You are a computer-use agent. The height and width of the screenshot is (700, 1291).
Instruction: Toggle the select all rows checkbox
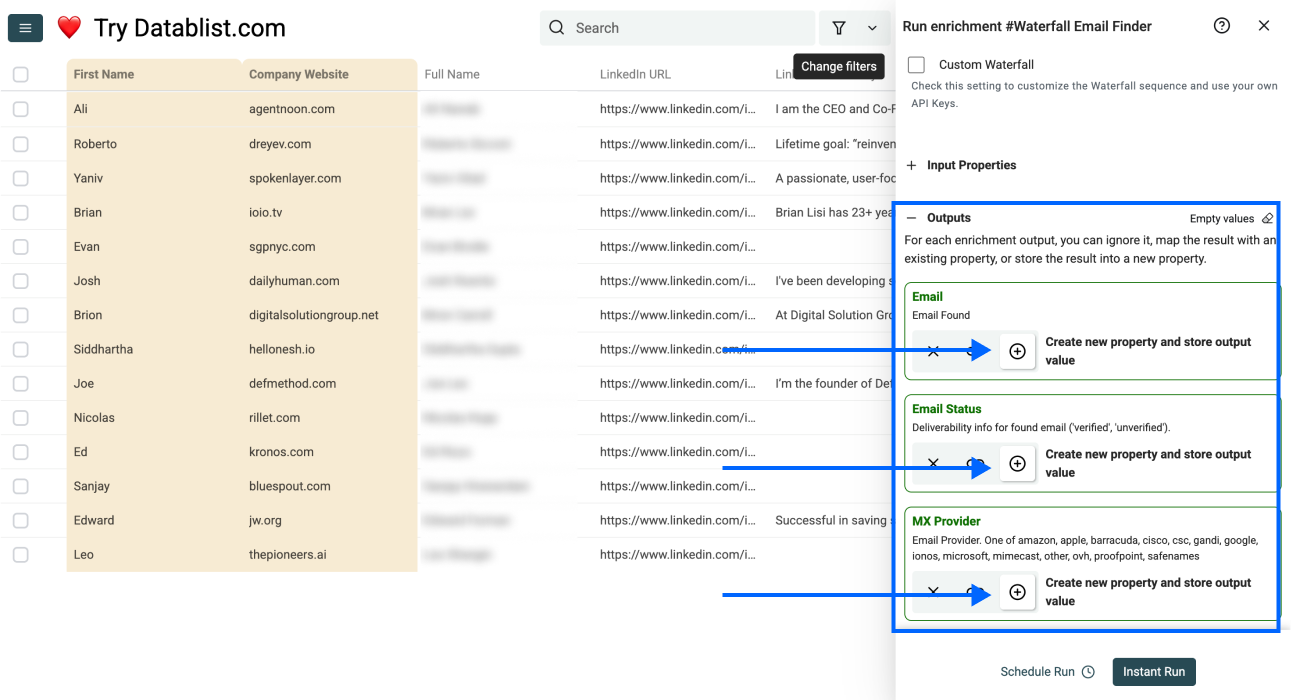[21, 74]
